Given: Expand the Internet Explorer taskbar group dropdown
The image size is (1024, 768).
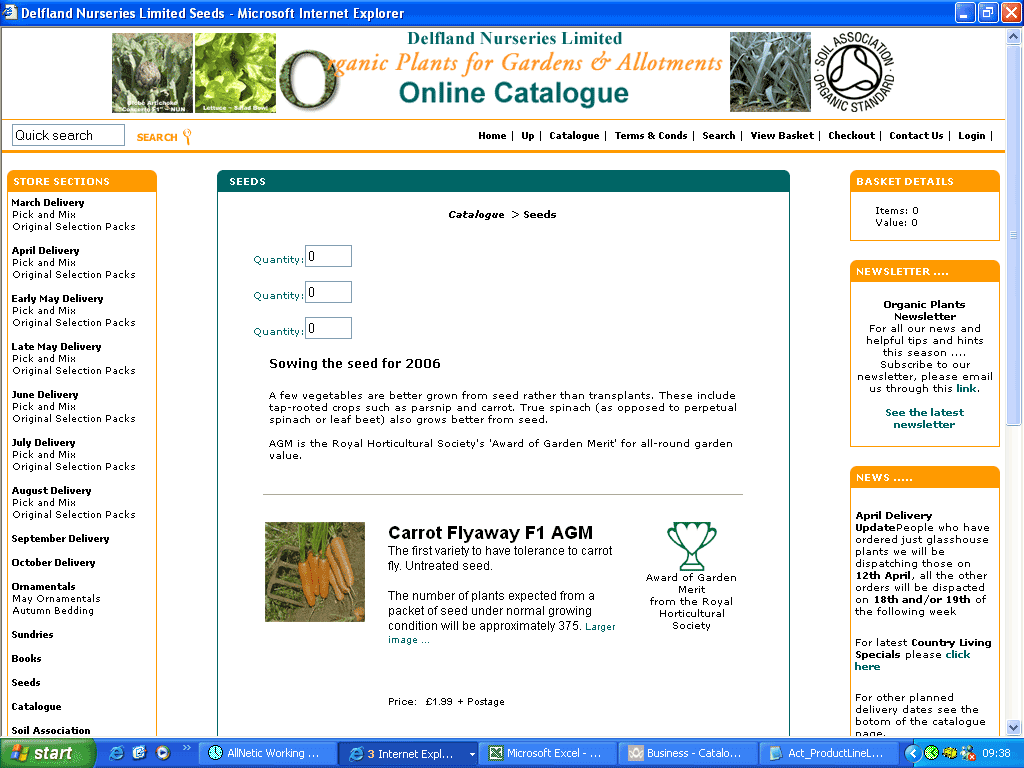Looking at the screenshot, I should [472, 754].
